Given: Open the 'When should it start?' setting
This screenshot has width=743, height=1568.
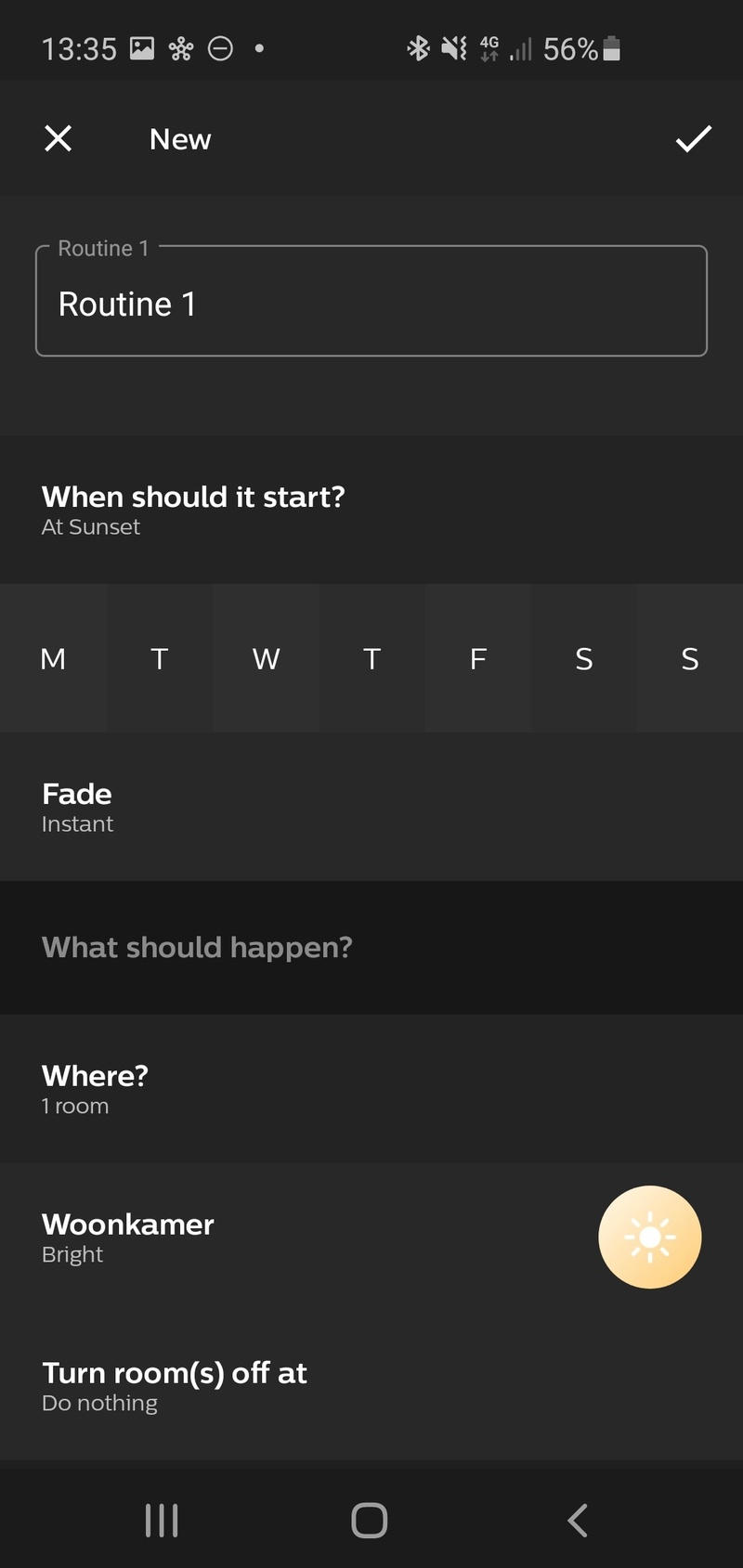Looking at the screenshot, I should pos(371,510).
